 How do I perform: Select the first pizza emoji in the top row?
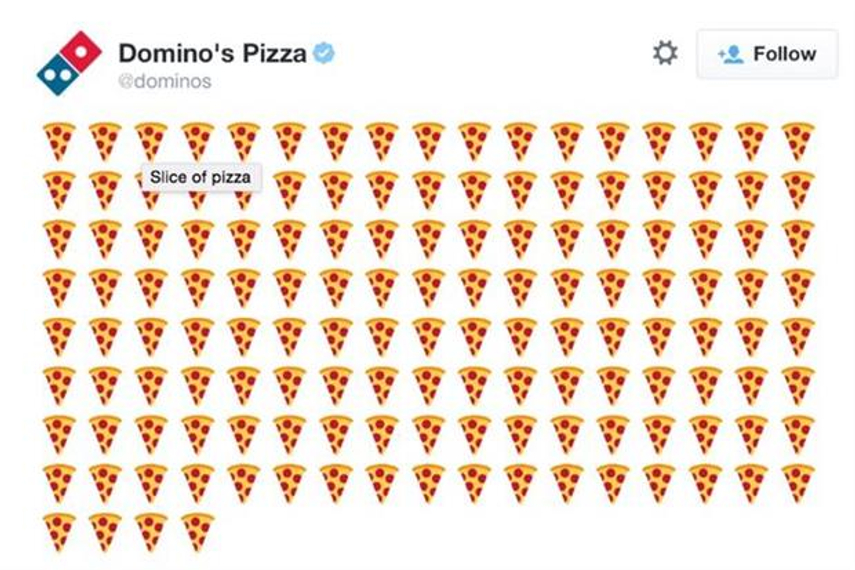tap(59, 141)
